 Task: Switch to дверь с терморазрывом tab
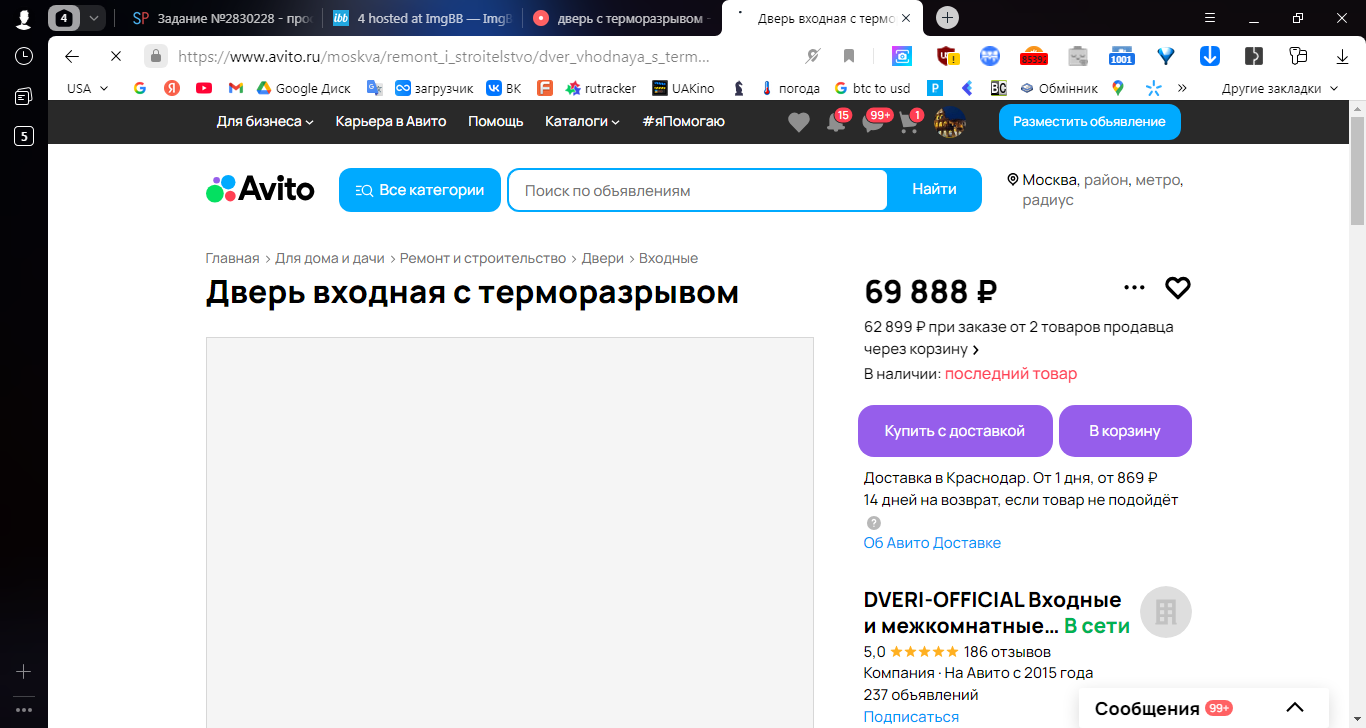(620, 18)
